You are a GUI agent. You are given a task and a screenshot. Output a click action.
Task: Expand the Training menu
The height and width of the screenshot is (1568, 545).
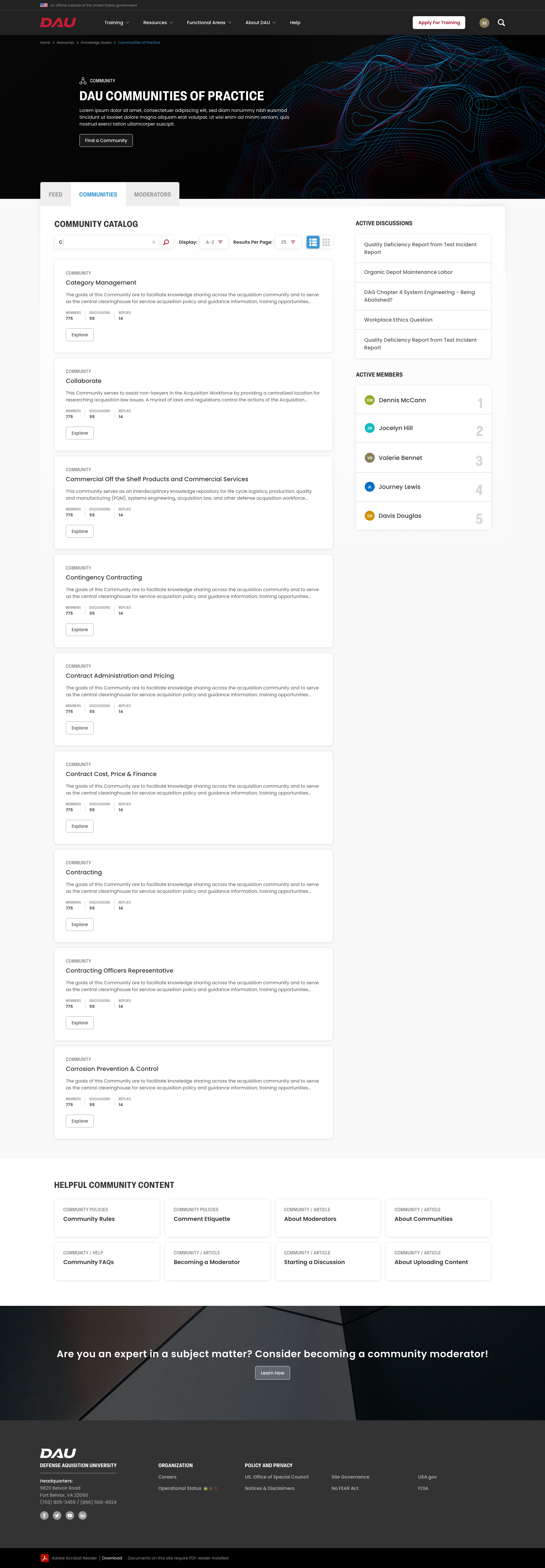[x=116, y=22]
